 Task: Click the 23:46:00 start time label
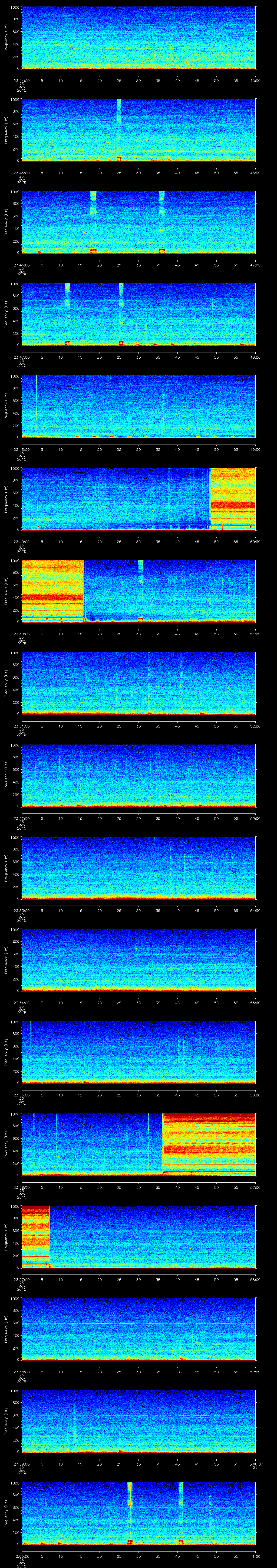(21, 265)
